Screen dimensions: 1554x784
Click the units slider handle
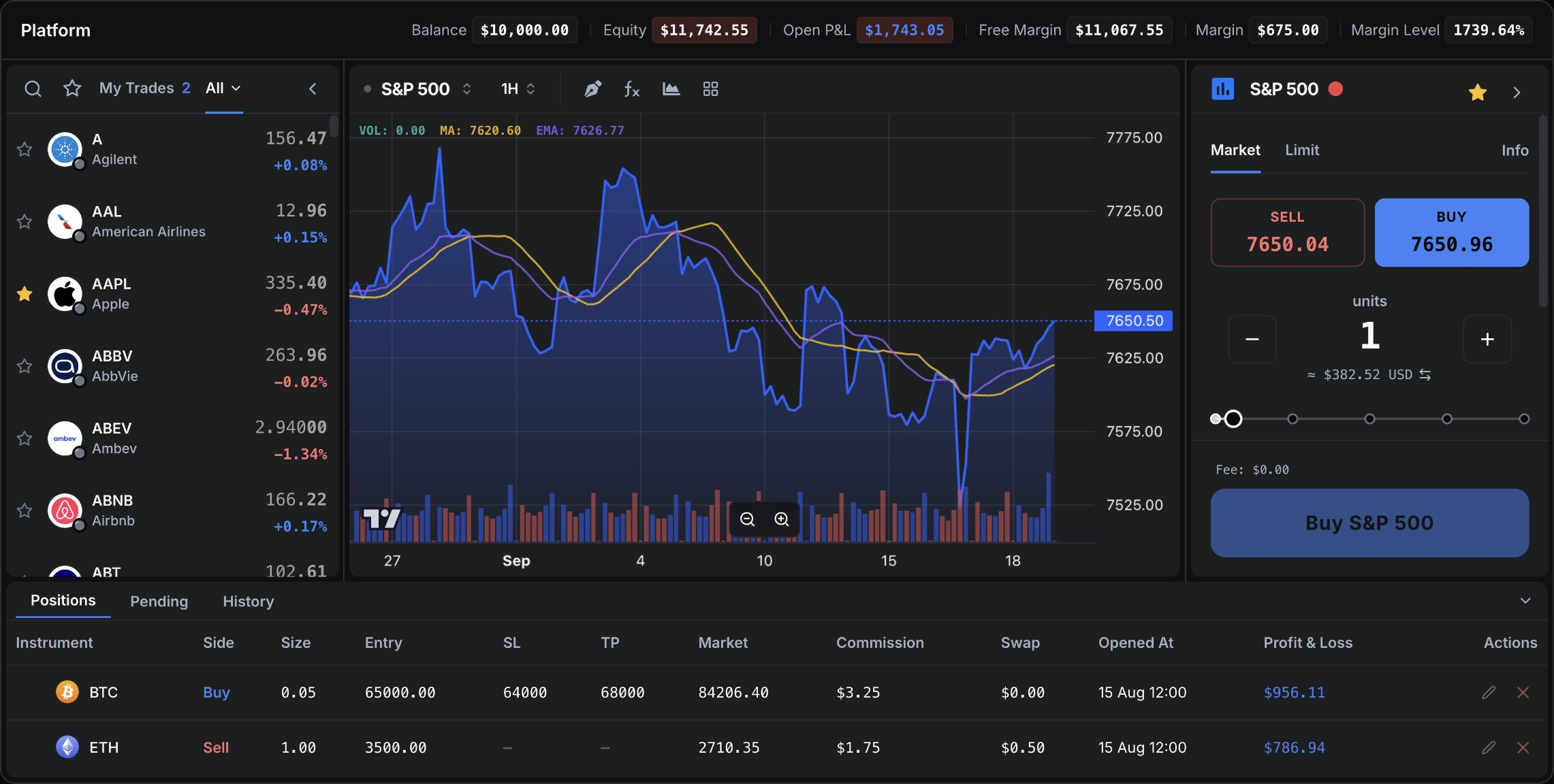(x=1233, y=419)
